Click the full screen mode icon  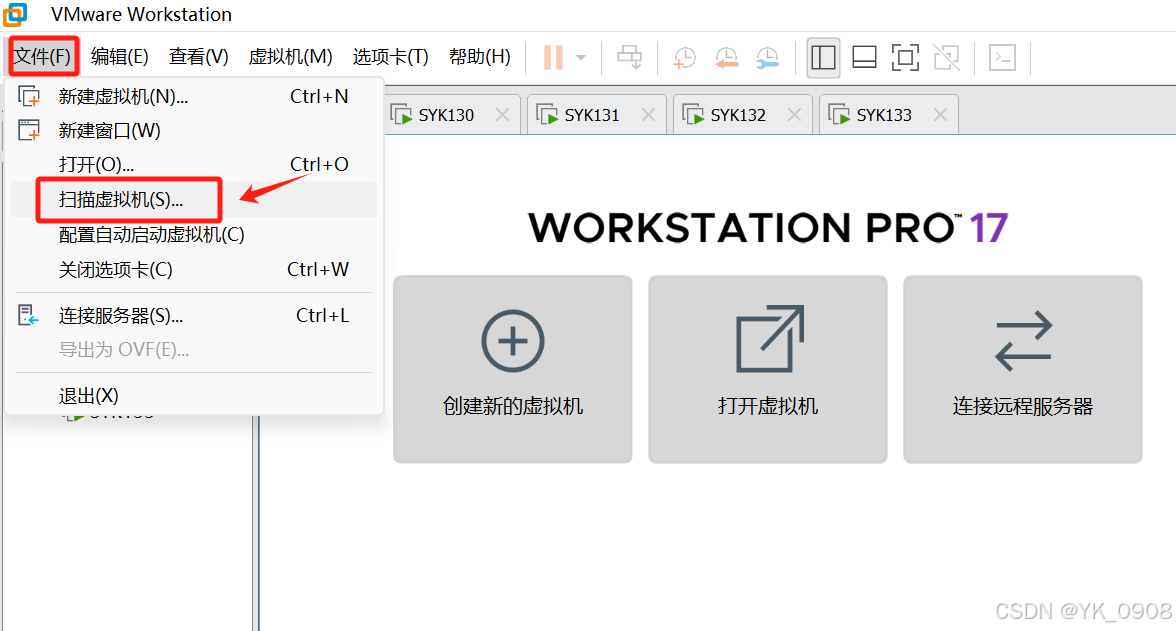click(905, 58)
